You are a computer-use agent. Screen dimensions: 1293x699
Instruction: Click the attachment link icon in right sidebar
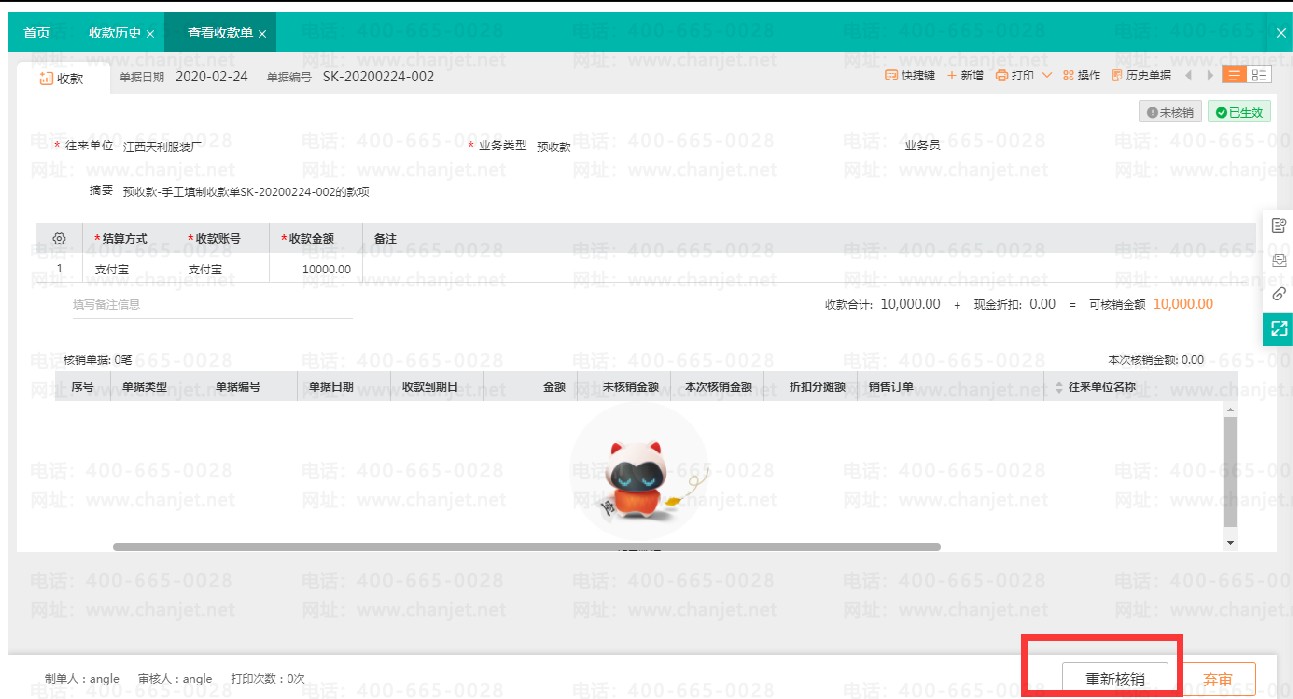point(1278,294)
